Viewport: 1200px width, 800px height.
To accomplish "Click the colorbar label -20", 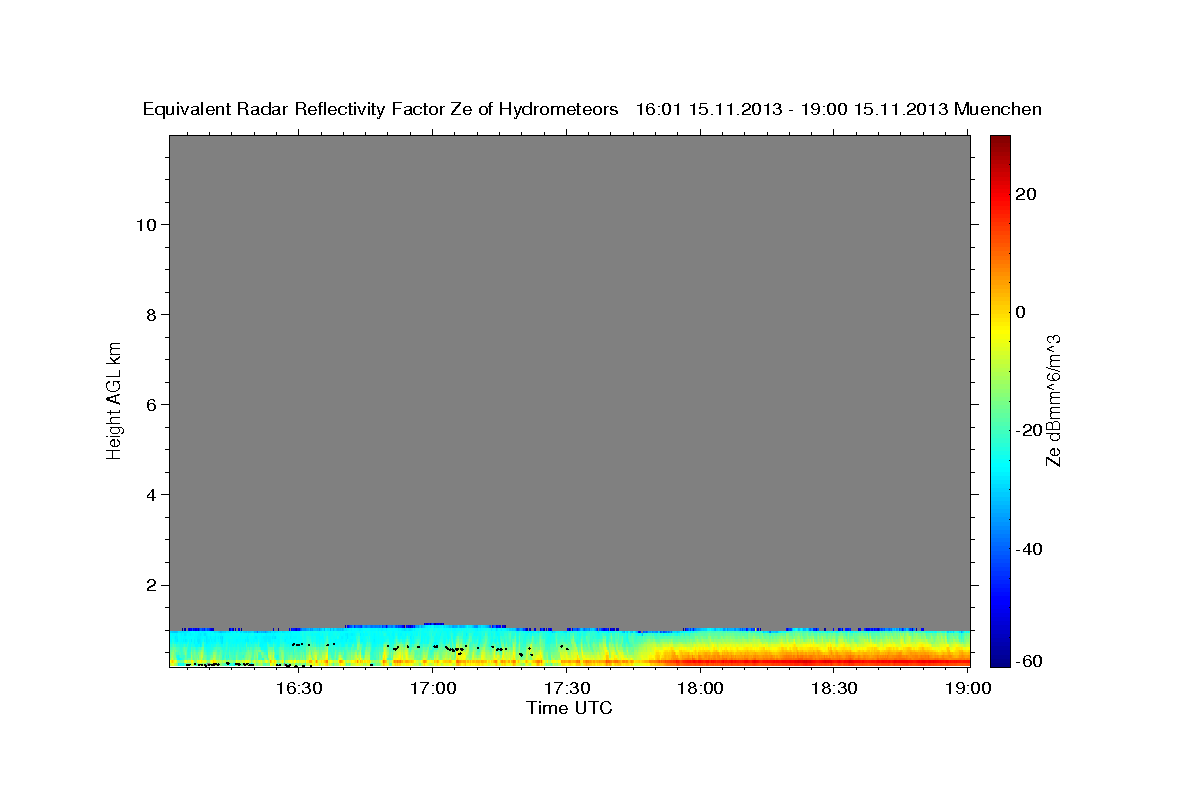I will pyautogui.click(x=1028, y=430).
